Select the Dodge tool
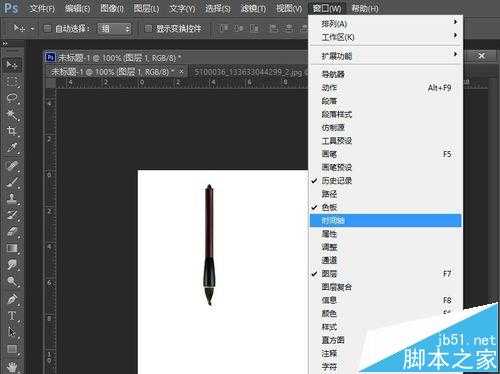The image size is (500, 374). (x=12, y=282)
